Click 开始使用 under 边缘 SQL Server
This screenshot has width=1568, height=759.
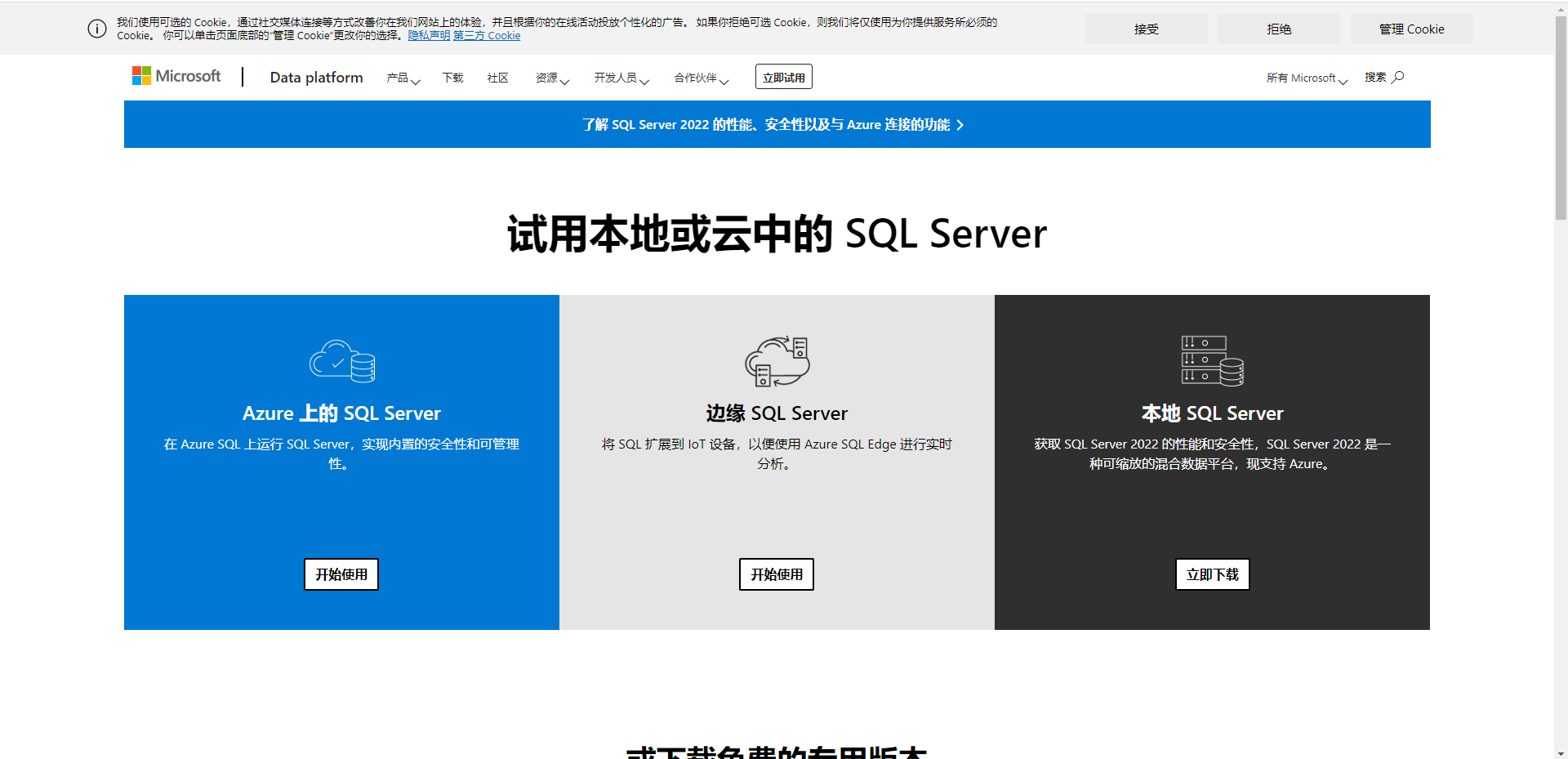coord(777,574)
